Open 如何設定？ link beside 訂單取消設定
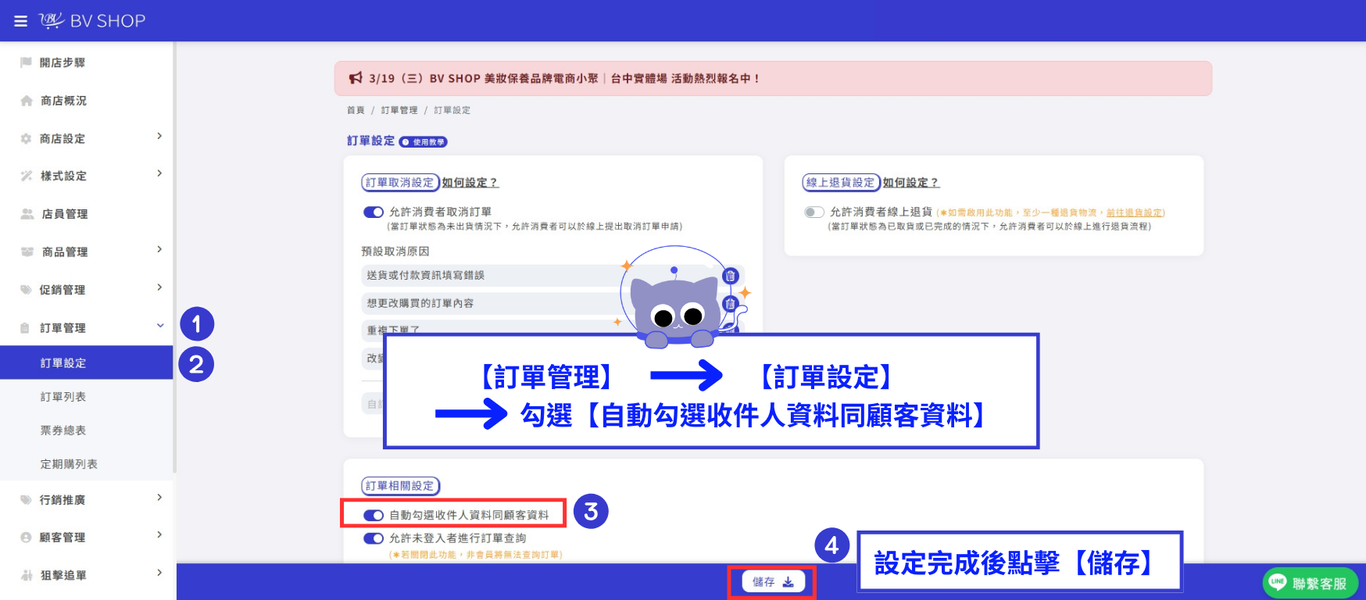1366x600 pixels. [x=470, y=183]
